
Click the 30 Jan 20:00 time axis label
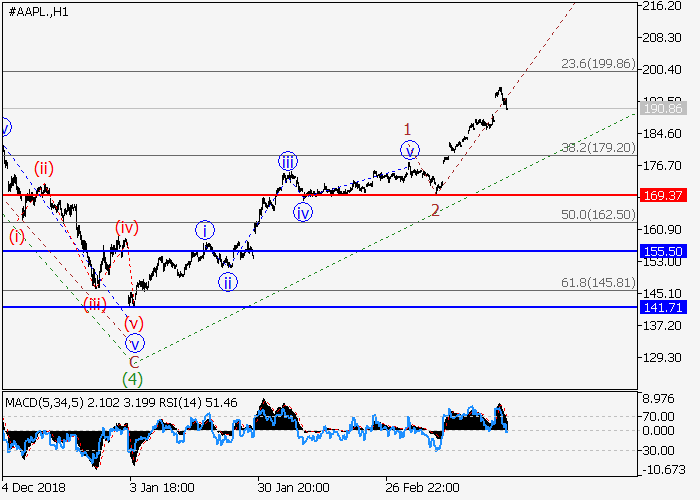coord(294,488)
